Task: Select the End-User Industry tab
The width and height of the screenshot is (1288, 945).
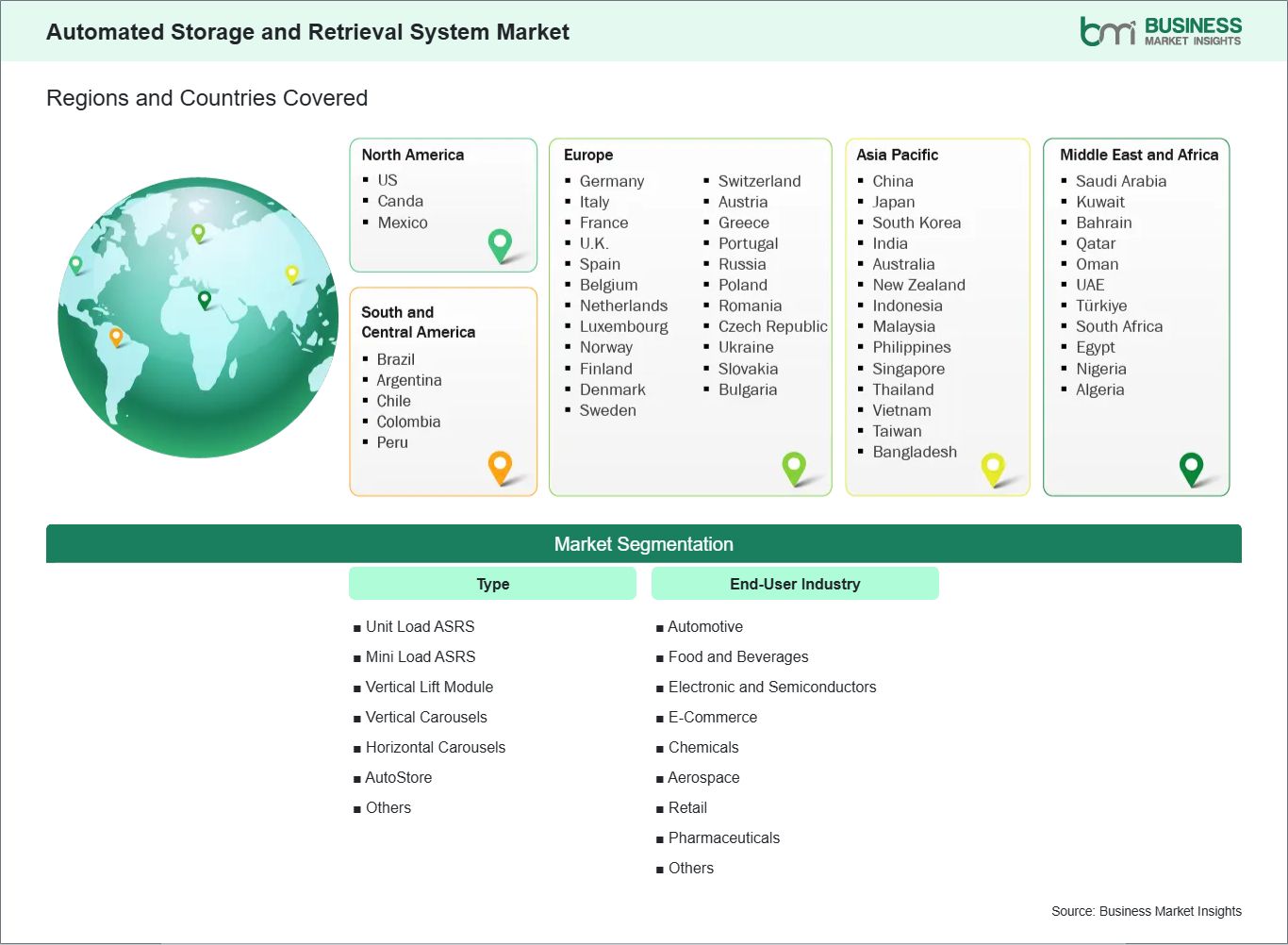Action: [x=795, y=583]
